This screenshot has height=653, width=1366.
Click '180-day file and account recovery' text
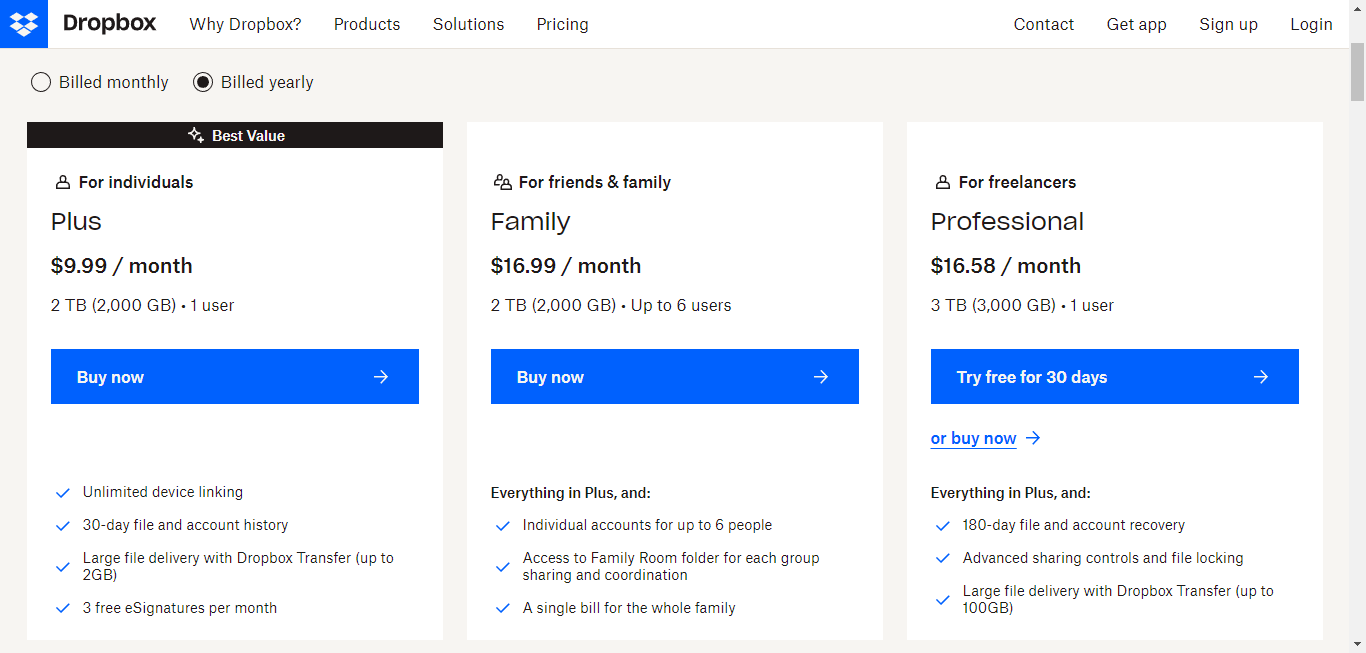coord(1074,525)
